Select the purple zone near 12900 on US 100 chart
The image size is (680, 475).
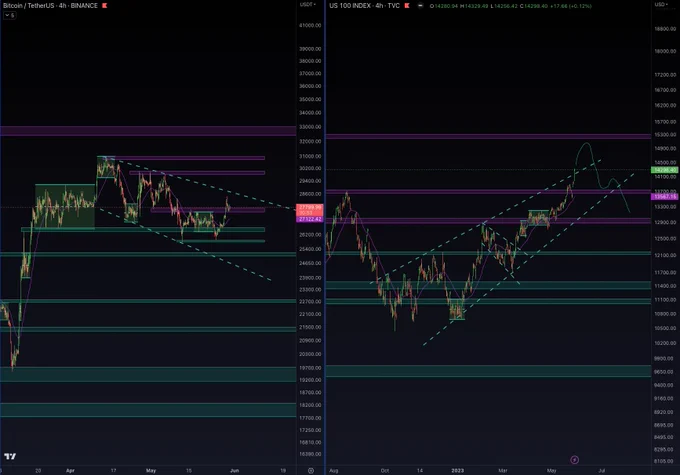(488, 221)
